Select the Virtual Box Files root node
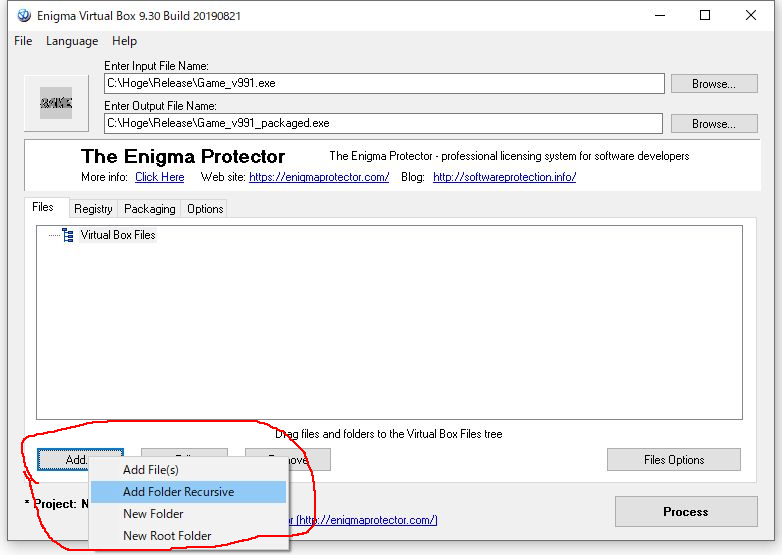Viewport: 782px width, 555px height. 118,235
